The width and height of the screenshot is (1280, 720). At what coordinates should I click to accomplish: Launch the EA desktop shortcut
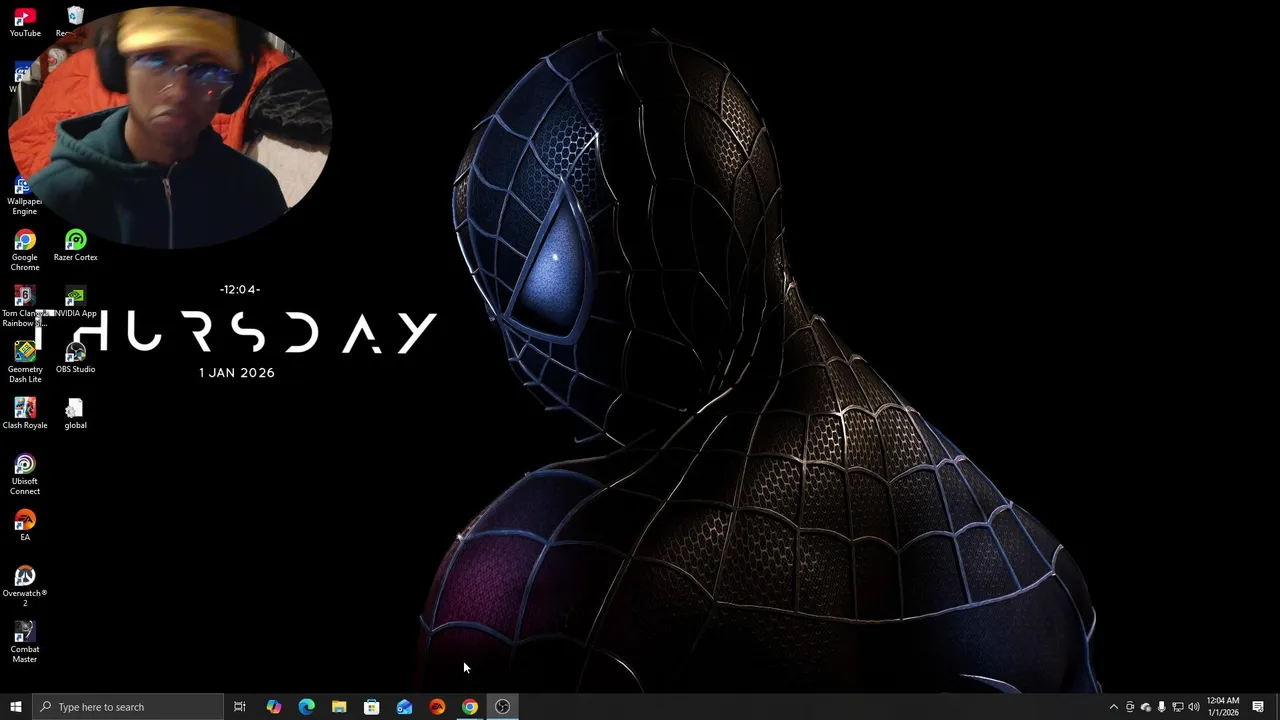pos(25,526)
